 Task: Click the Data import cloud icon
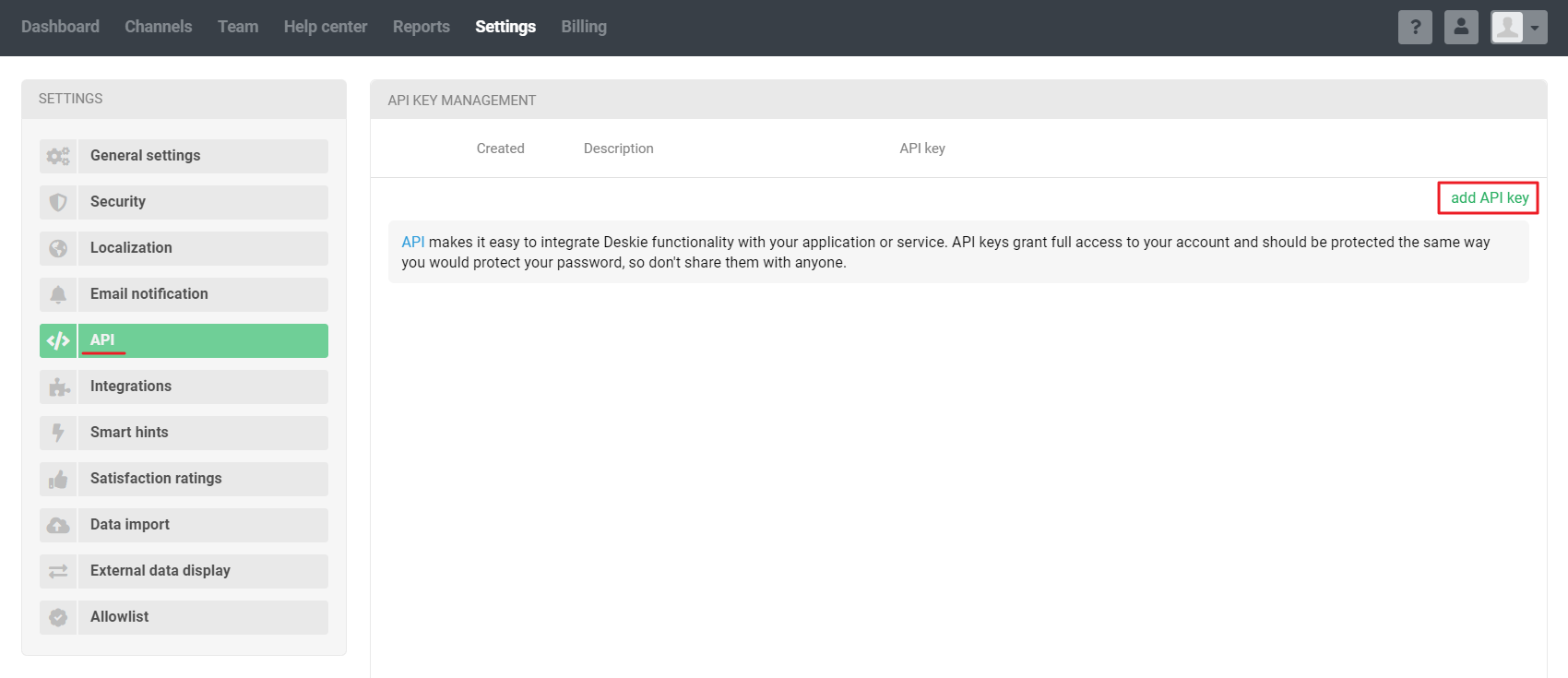pyautogui.click(x=58, y=525)
